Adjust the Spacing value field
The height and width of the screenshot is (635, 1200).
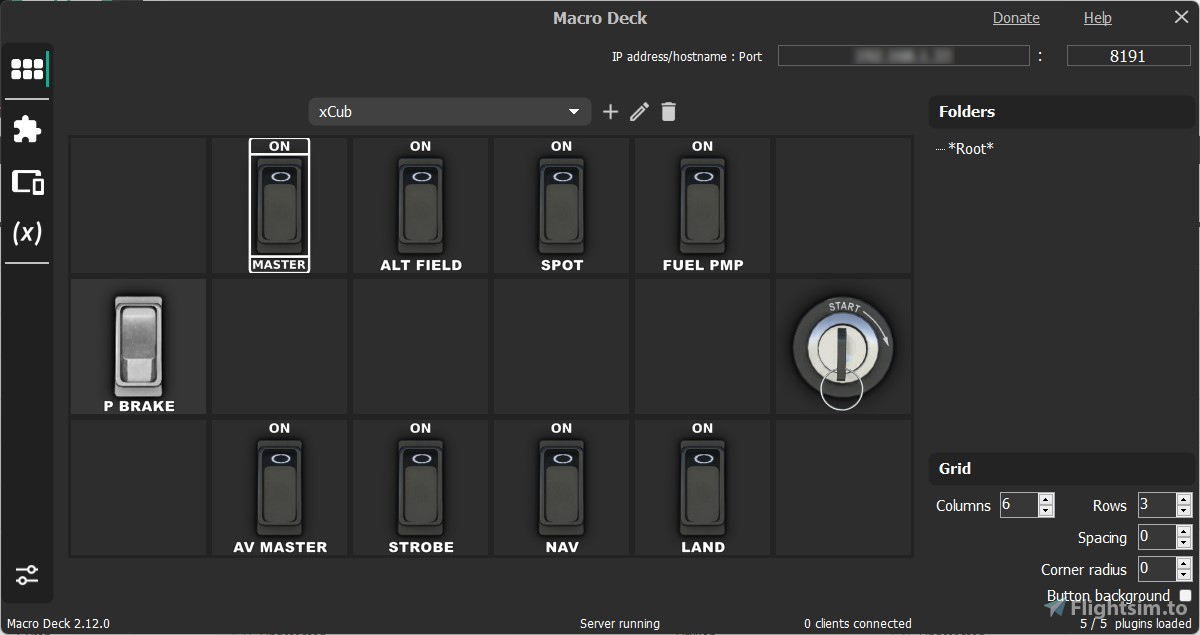point(1158,537)
